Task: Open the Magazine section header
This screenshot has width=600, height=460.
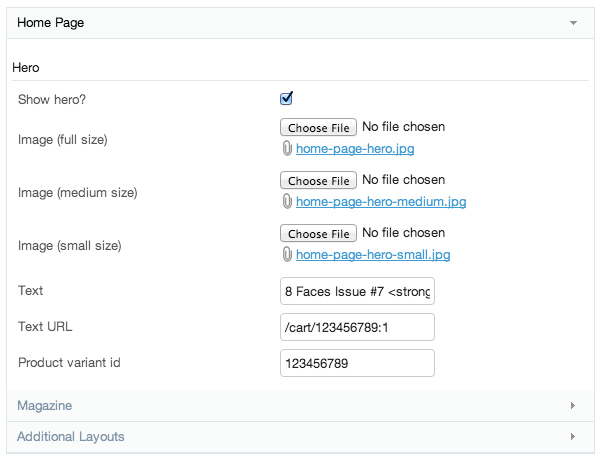Action: point(45,406)
